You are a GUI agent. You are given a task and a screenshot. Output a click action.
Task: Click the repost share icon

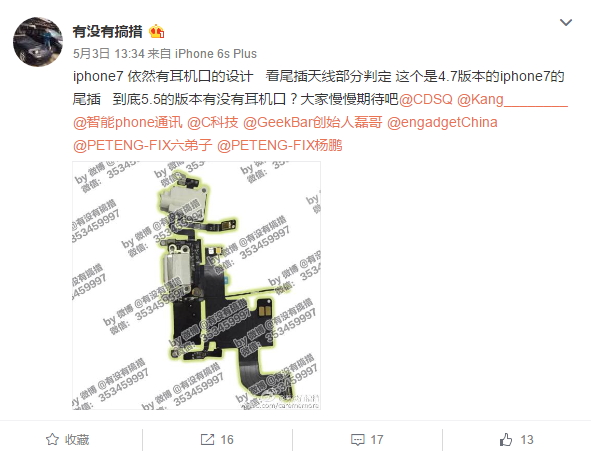pos(207,439)
